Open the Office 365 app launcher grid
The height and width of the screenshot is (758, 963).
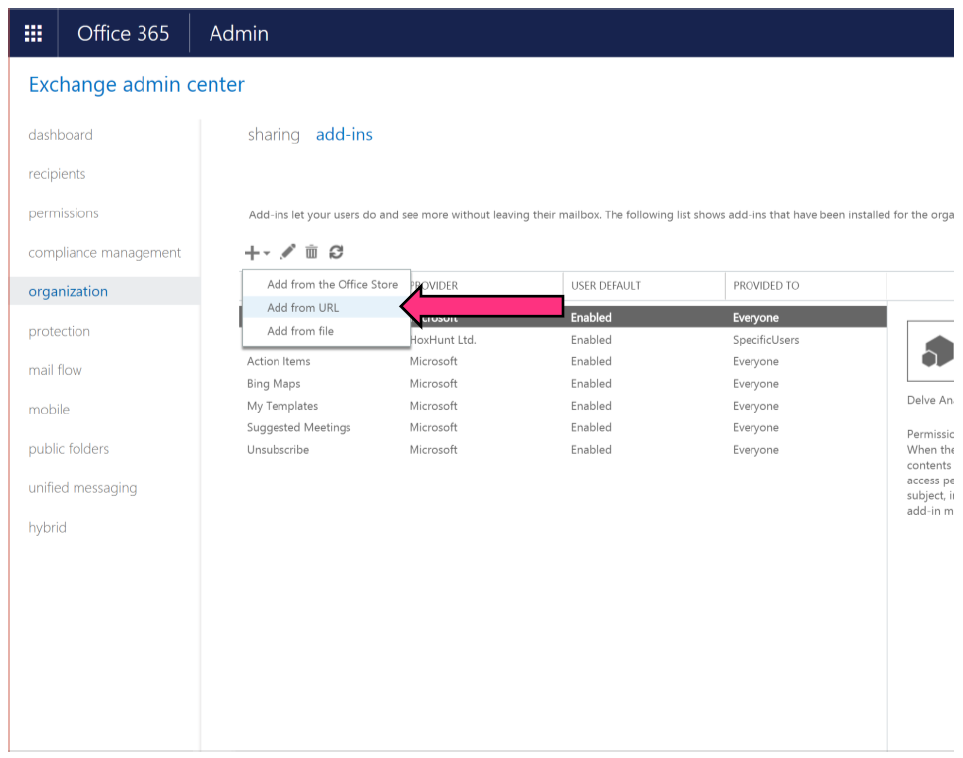tap(33, 33)
